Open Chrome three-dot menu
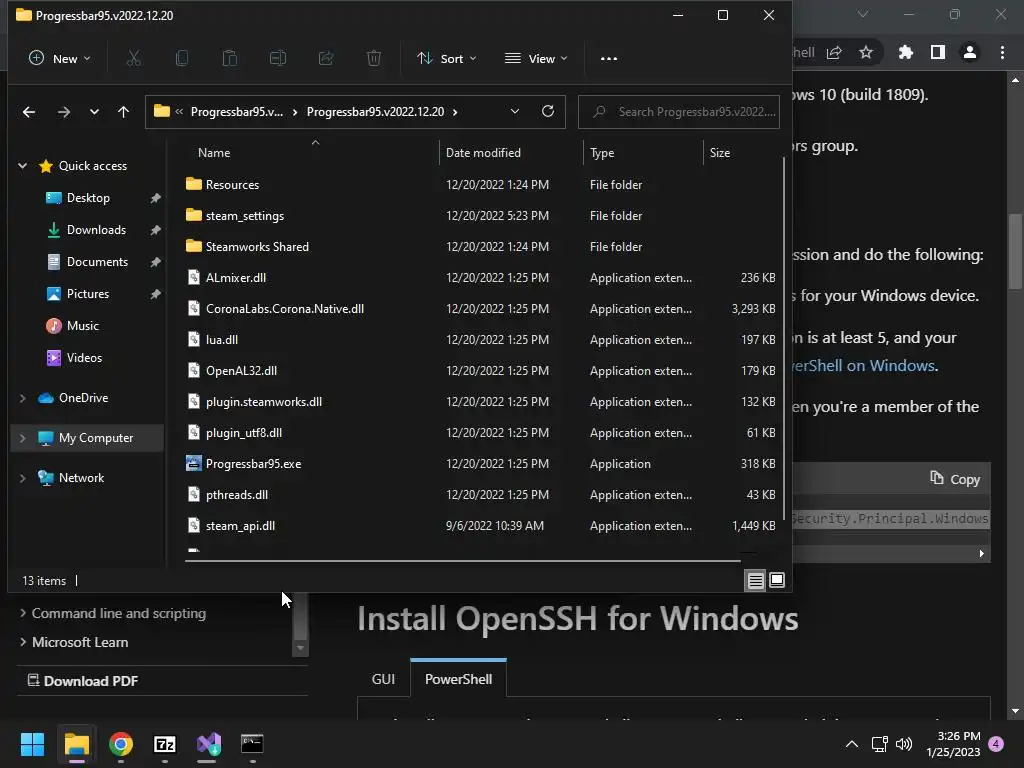 click(x=1002, y=52)
